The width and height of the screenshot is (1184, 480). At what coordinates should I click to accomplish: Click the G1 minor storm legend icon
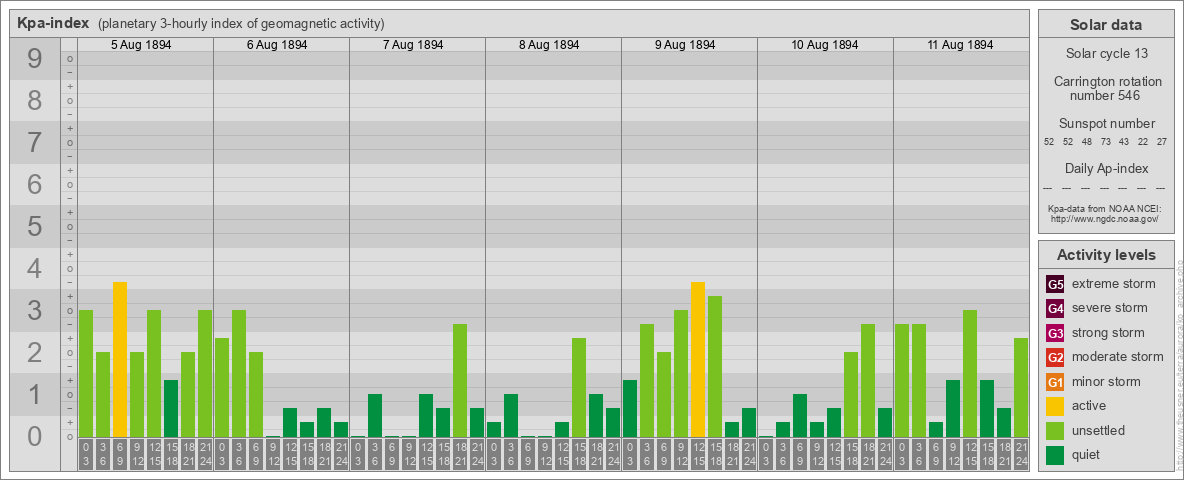point(1056,383)
